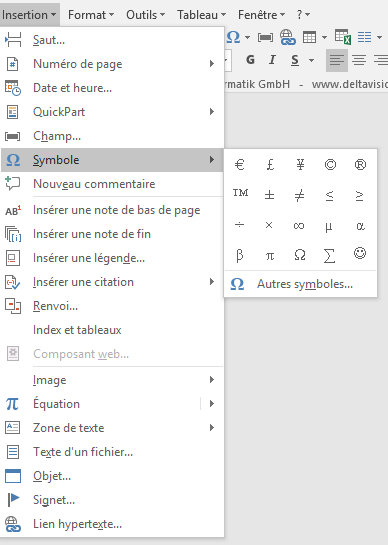Insert the registered trademark symbol
Viewport: 388px width, 545px height.
(x=360, y=164)
